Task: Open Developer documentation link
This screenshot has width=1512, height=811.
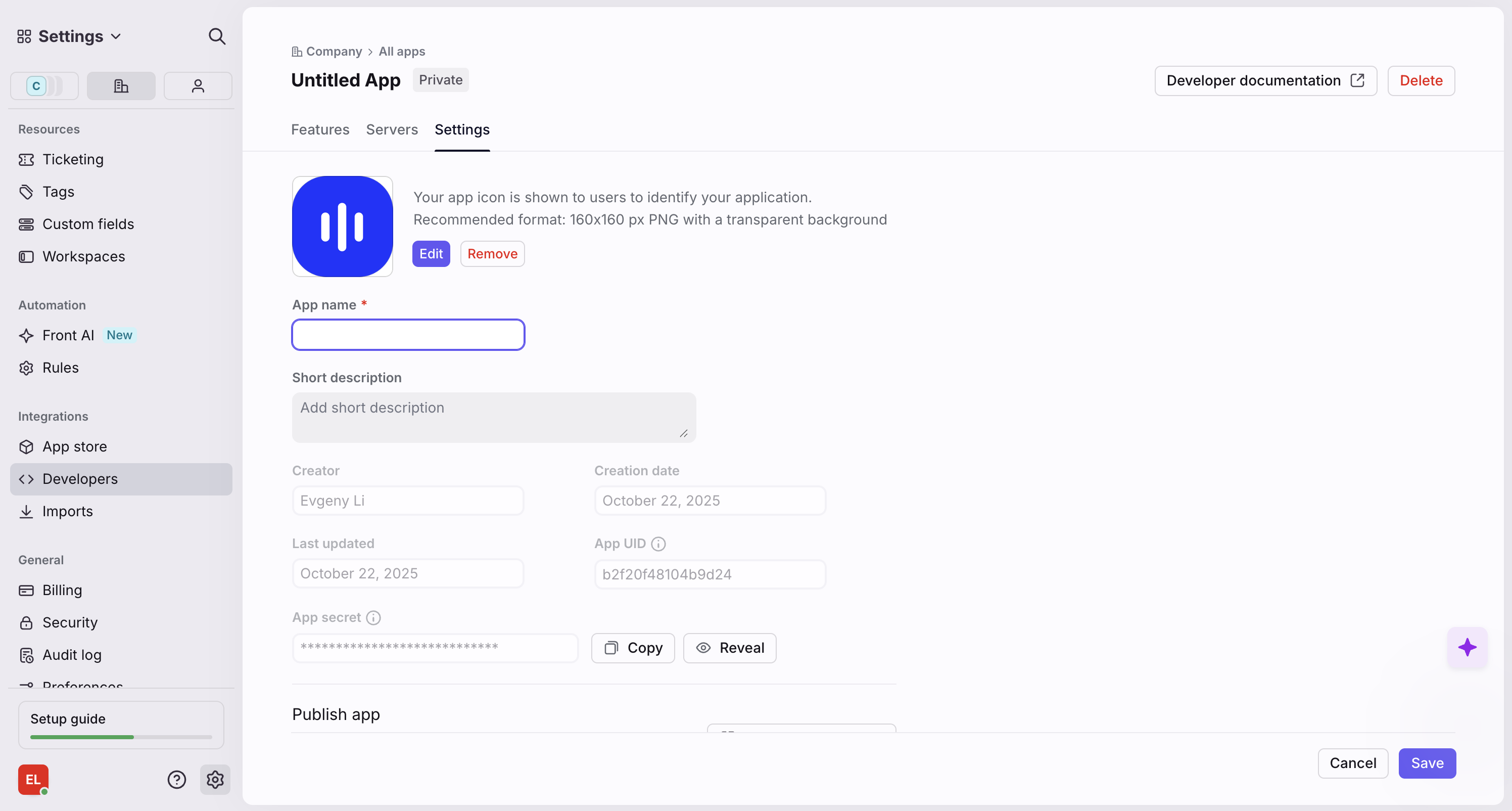Action: (x=1265, y=80)
